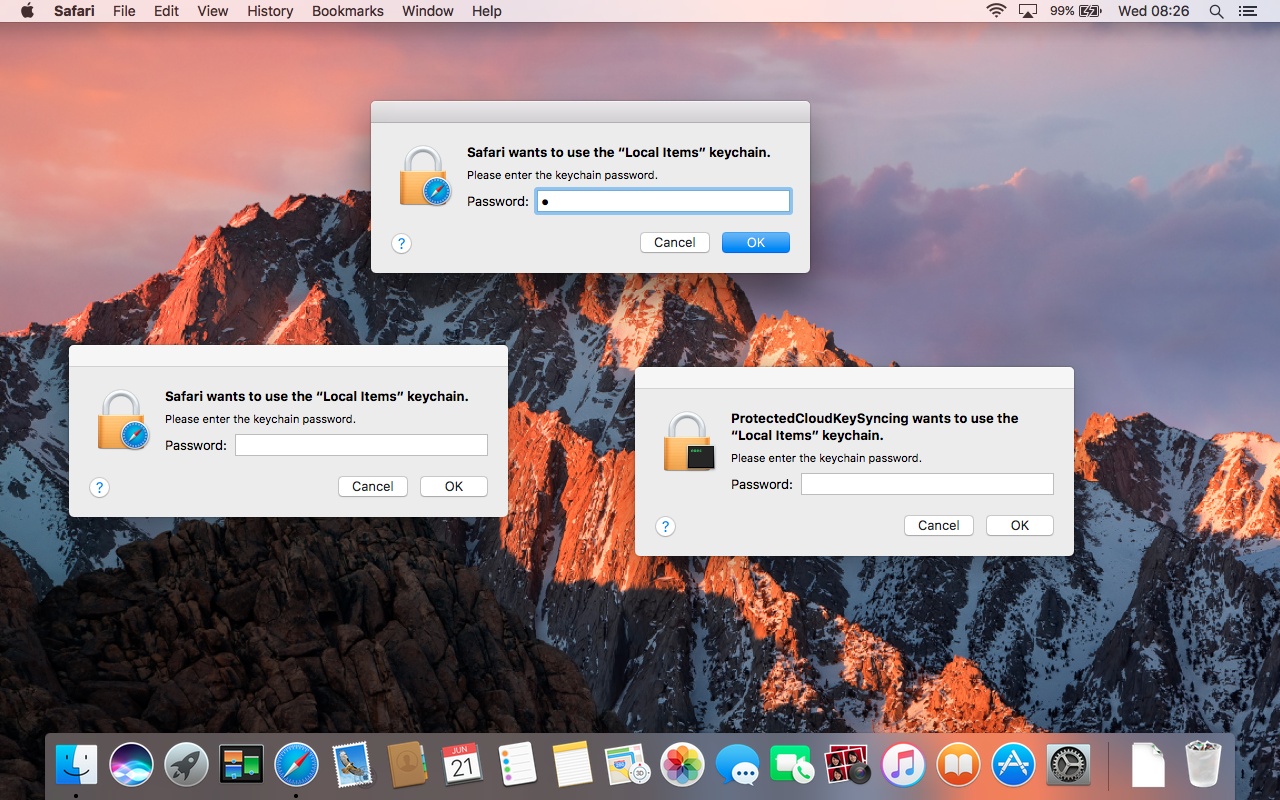
Task: Show Notification Center from menu bar
Action: coord(1247,11)
